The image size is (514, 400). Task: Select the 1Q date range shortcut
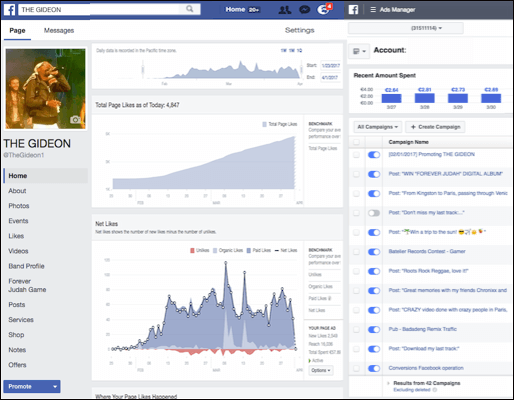(299, 51)
